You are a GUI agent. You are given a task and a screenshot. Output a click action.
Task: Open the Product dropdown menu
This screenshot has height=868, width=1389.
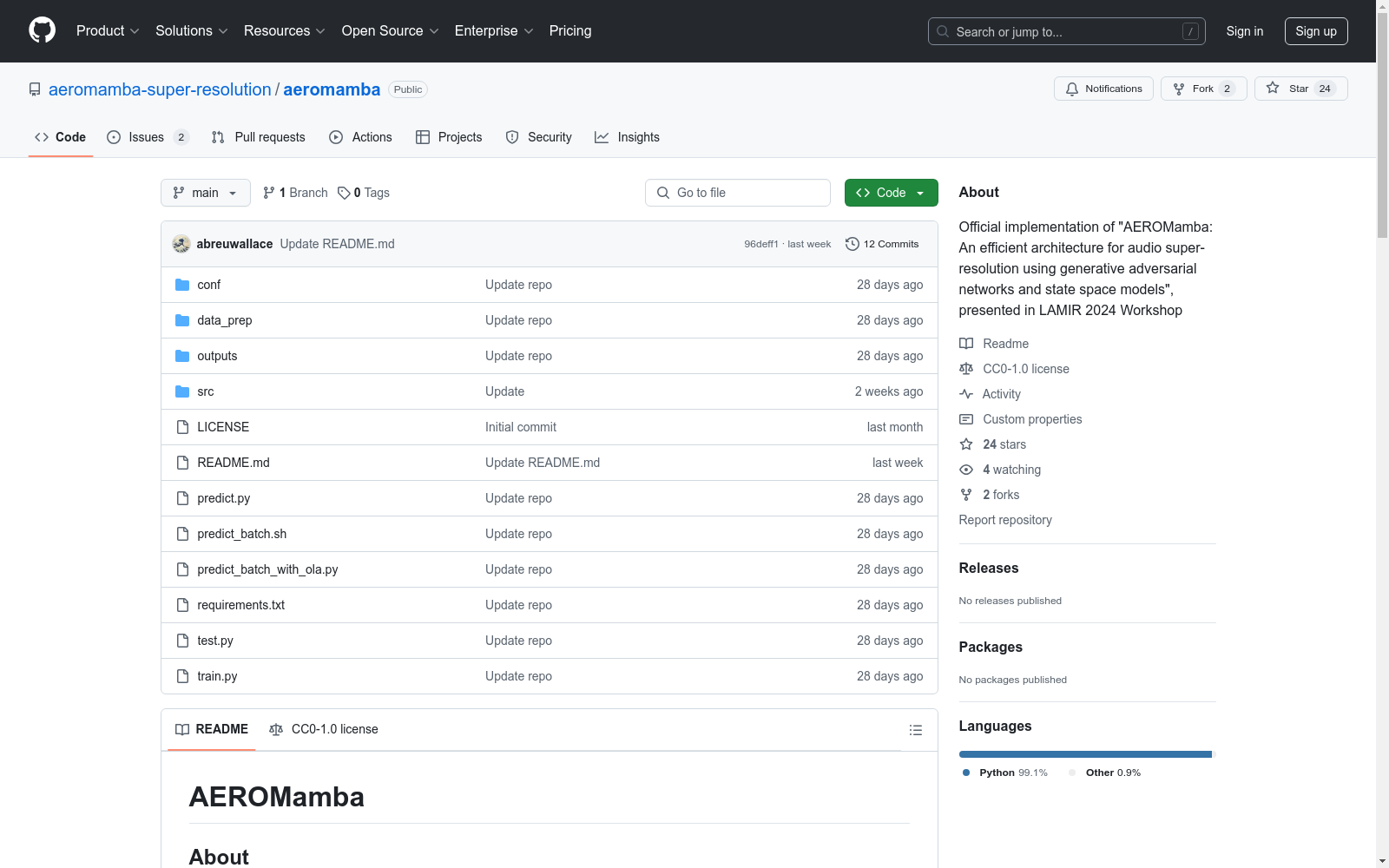tap(108, 31)
